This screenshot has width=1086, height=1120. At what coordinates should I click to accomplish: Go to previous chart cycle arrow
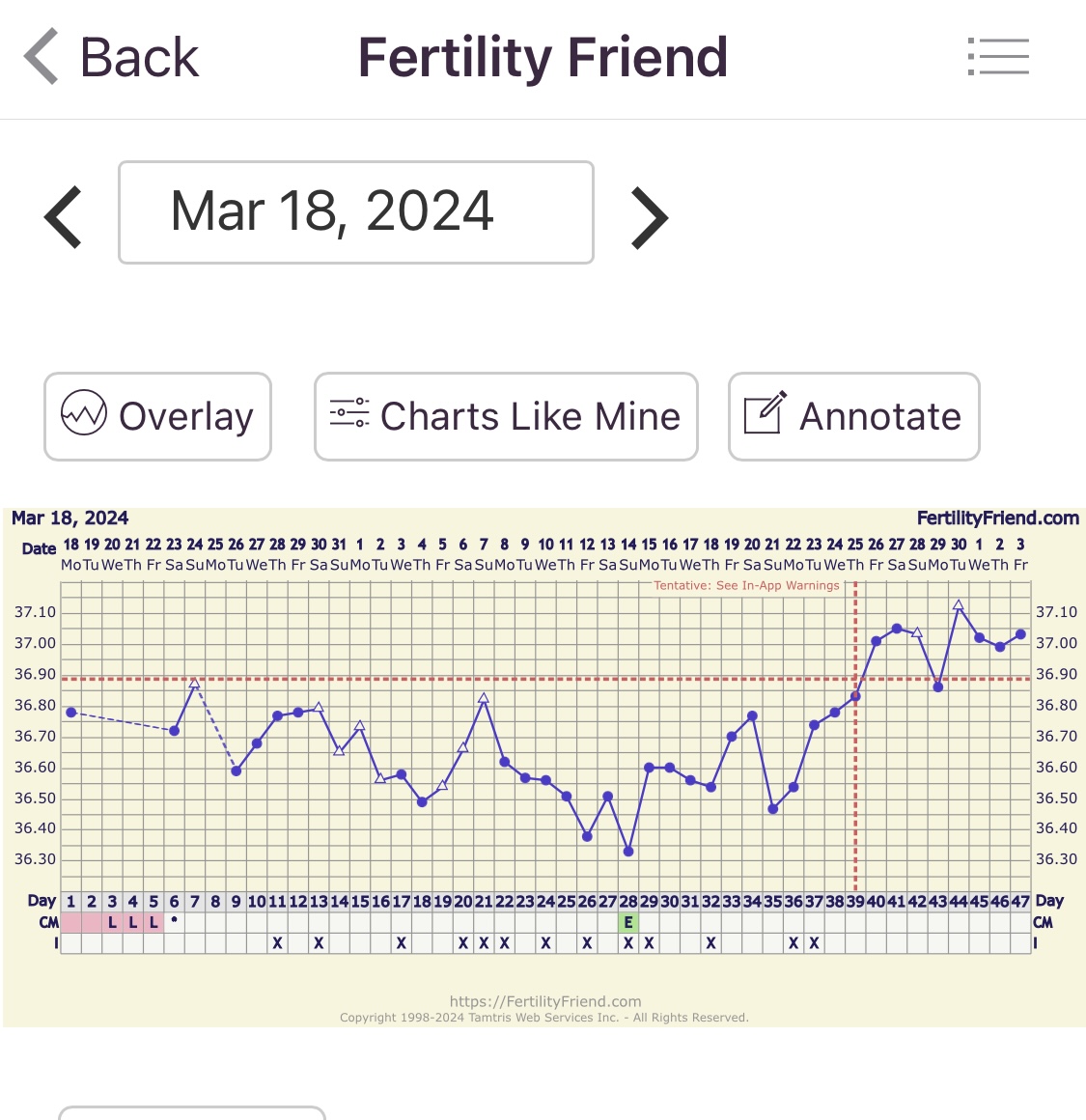pos(64,216)
